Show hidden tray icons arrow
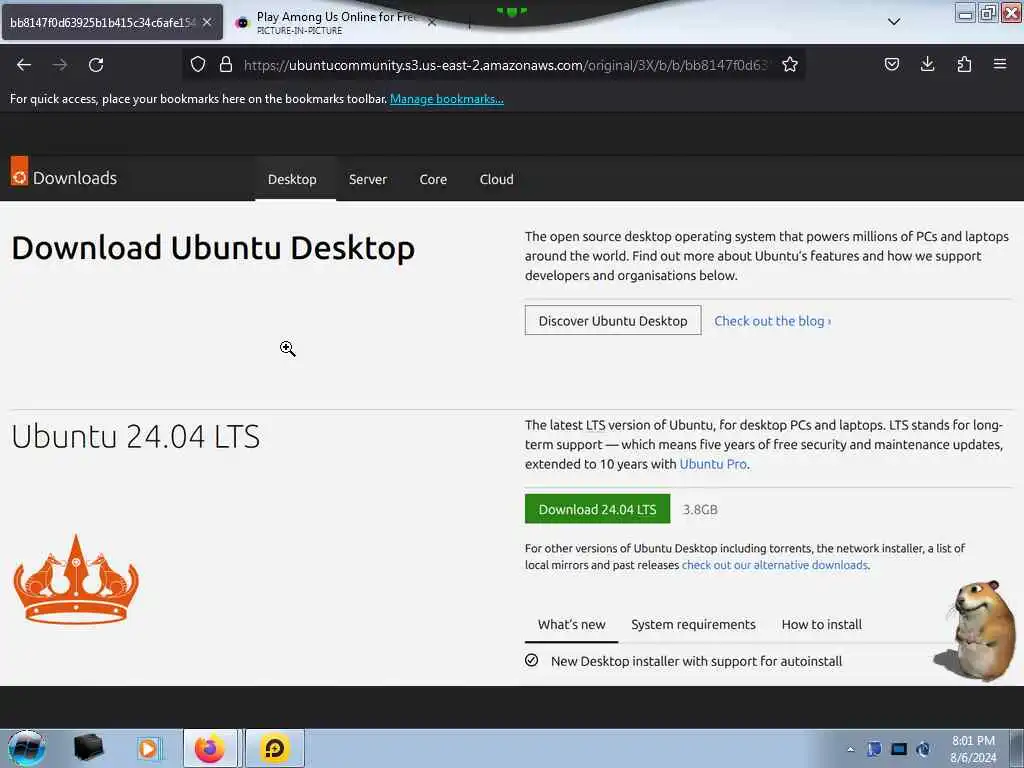 pyautogui.click(x=850, y=749)
